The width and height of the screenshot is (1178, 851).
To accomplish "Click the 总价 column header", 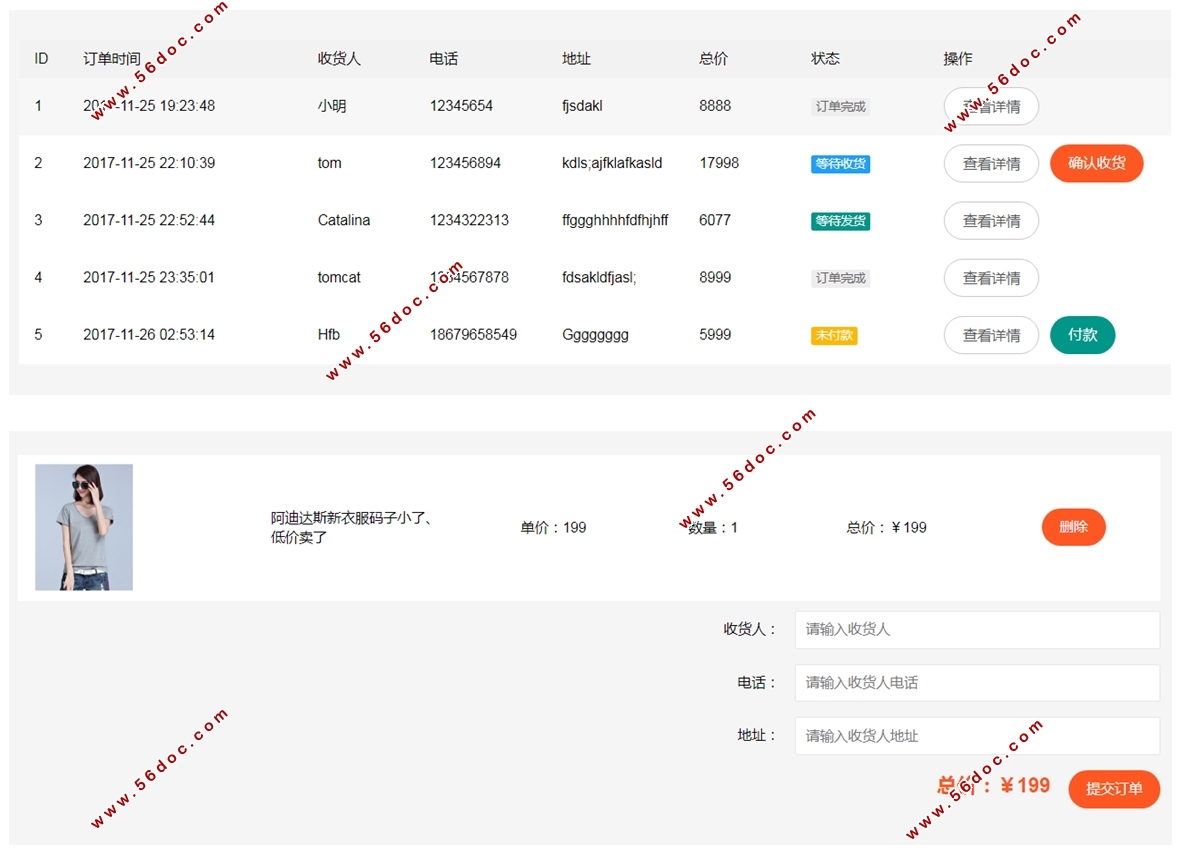I will click(x=713, y=59).
